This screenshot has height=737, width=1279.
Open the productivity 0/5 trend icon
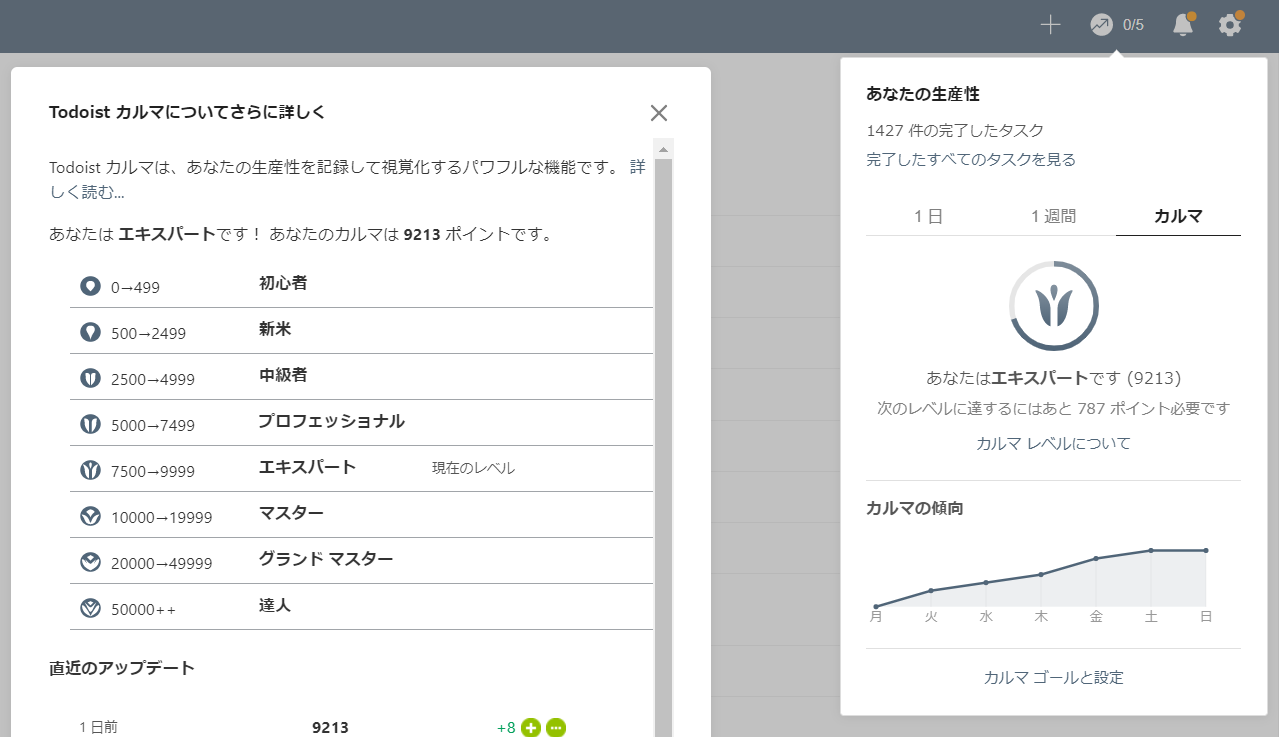coord(1101,25)
